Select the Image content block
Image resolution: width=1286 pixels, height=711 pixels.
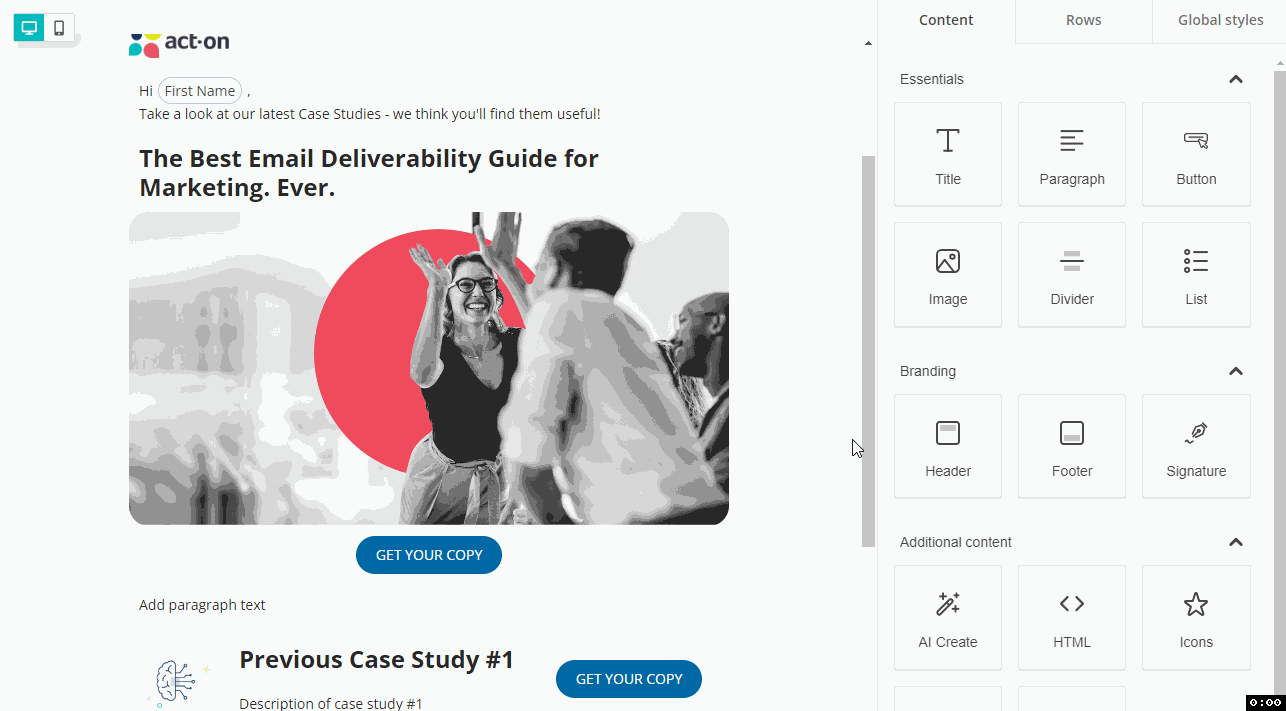pos(948,275)
